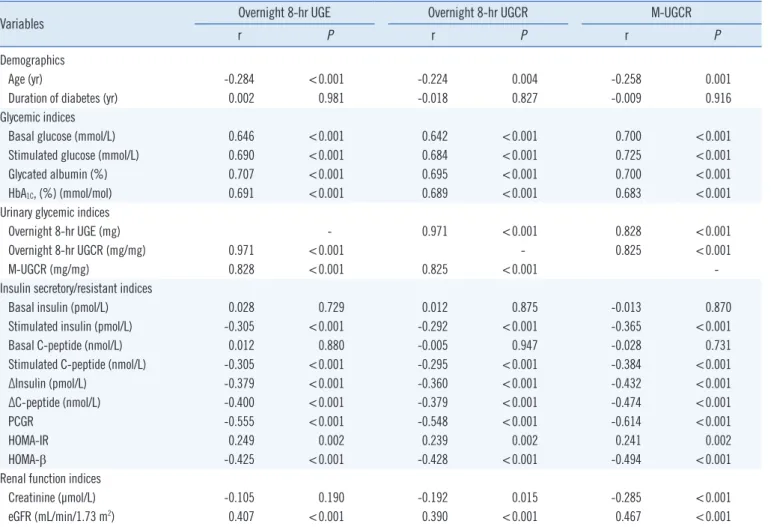Click the 'Stimulated glucose (mmol/L)' row label
Viewport: 771px width, 527px height.
pos(74,155)
